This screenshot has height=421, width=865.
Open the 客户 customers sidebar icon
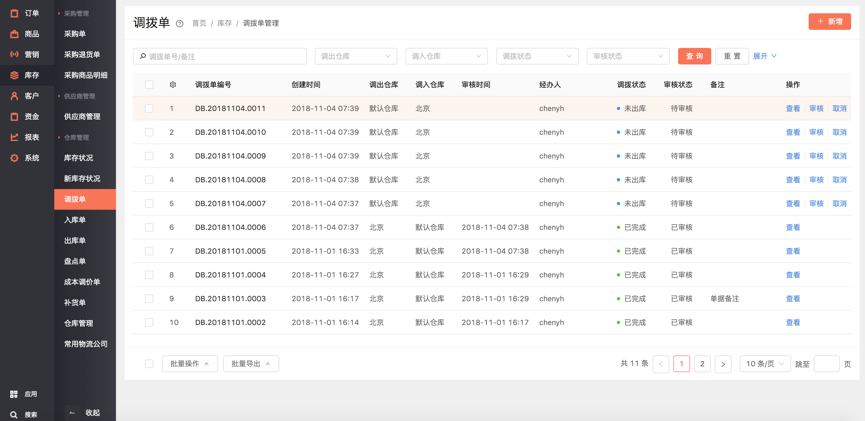14,96
